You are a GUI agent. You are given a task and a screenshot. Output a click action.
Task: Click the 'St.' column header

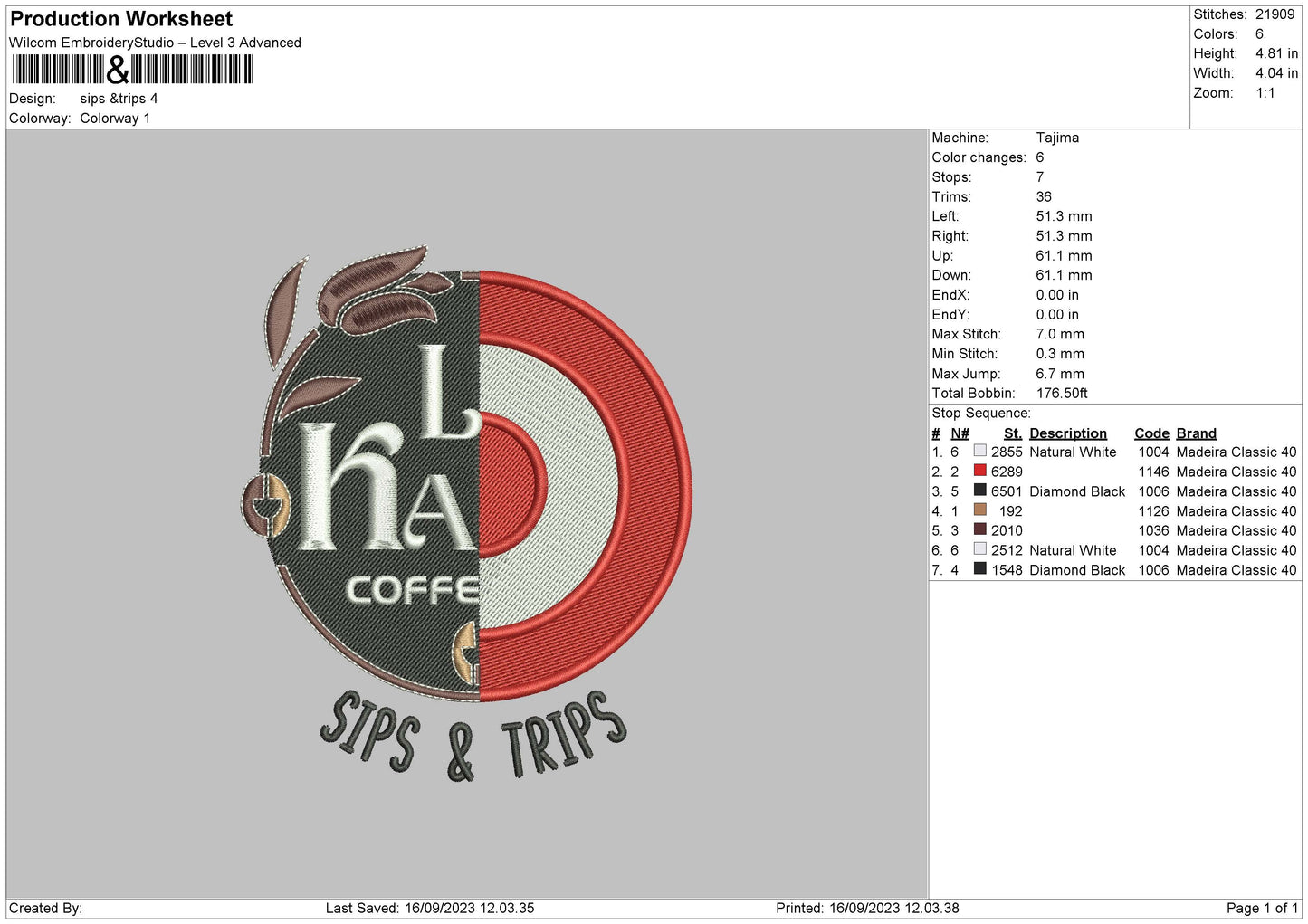1013,433
